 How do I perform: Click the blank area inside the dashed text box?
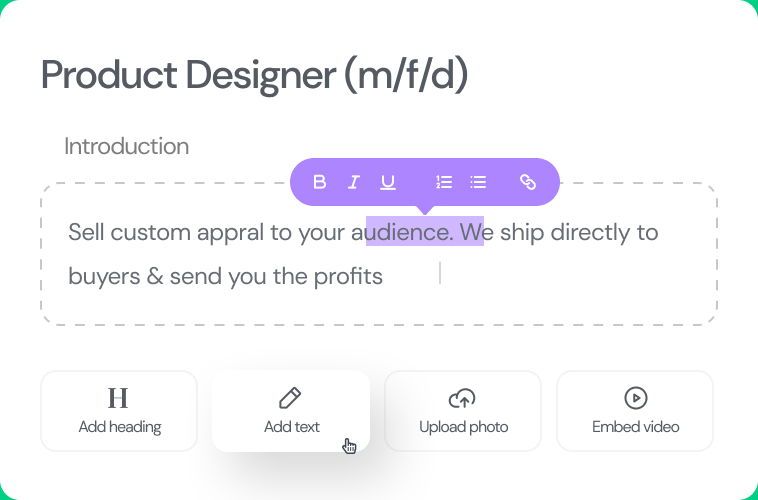[580, 290]
